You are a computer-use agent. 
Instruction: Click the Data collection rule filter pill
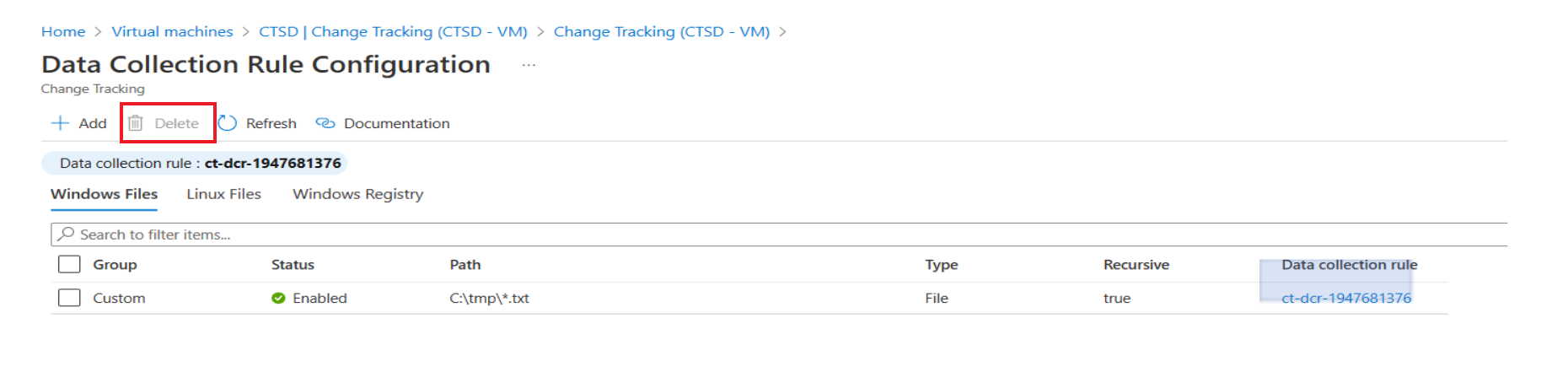195,163
